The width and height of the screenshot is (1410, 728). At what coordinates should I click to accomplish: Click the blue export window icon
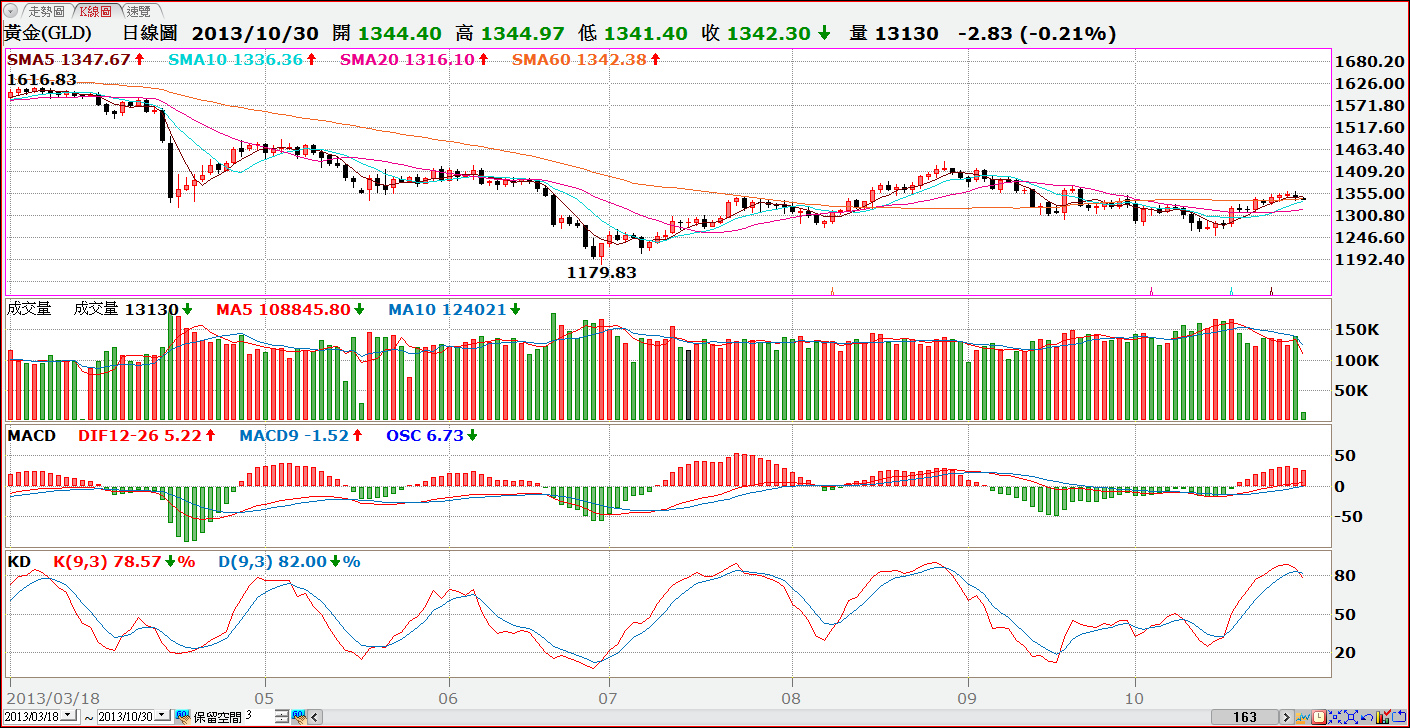click(1399, 717)
